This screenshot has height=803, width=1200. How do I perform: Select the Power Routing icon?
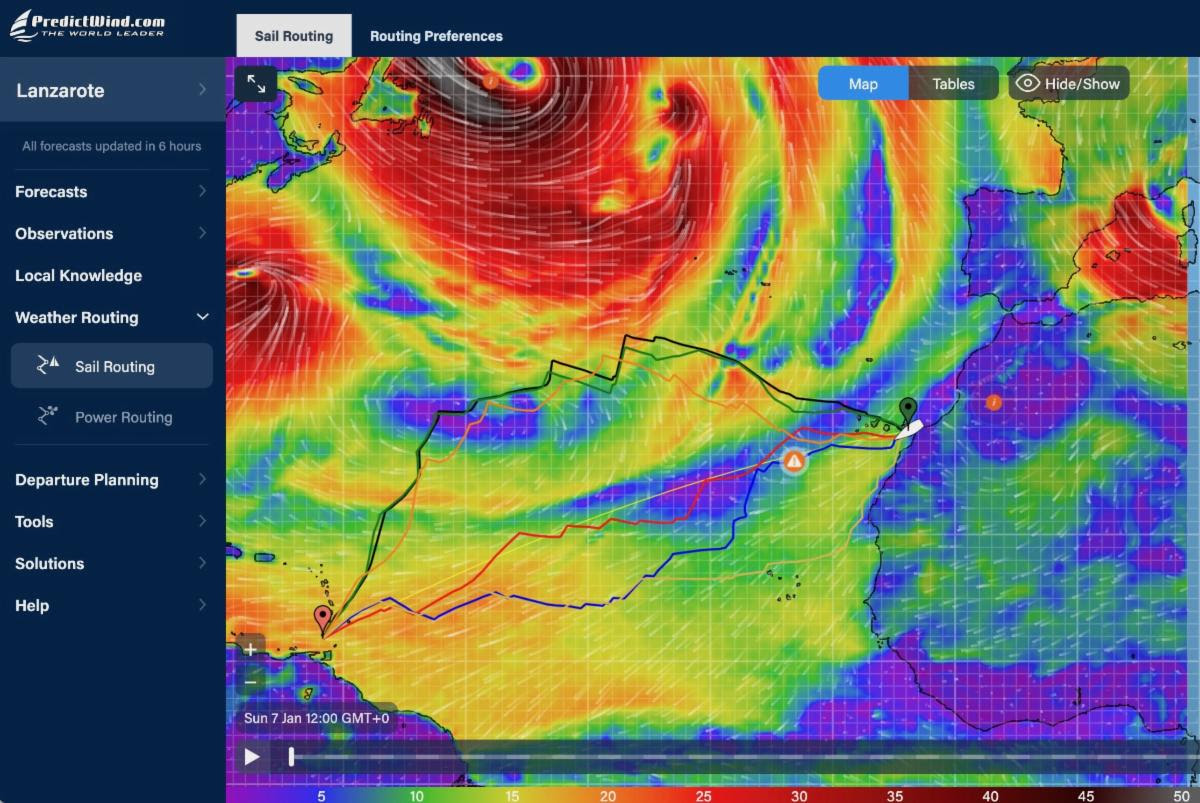pos(45,414)
